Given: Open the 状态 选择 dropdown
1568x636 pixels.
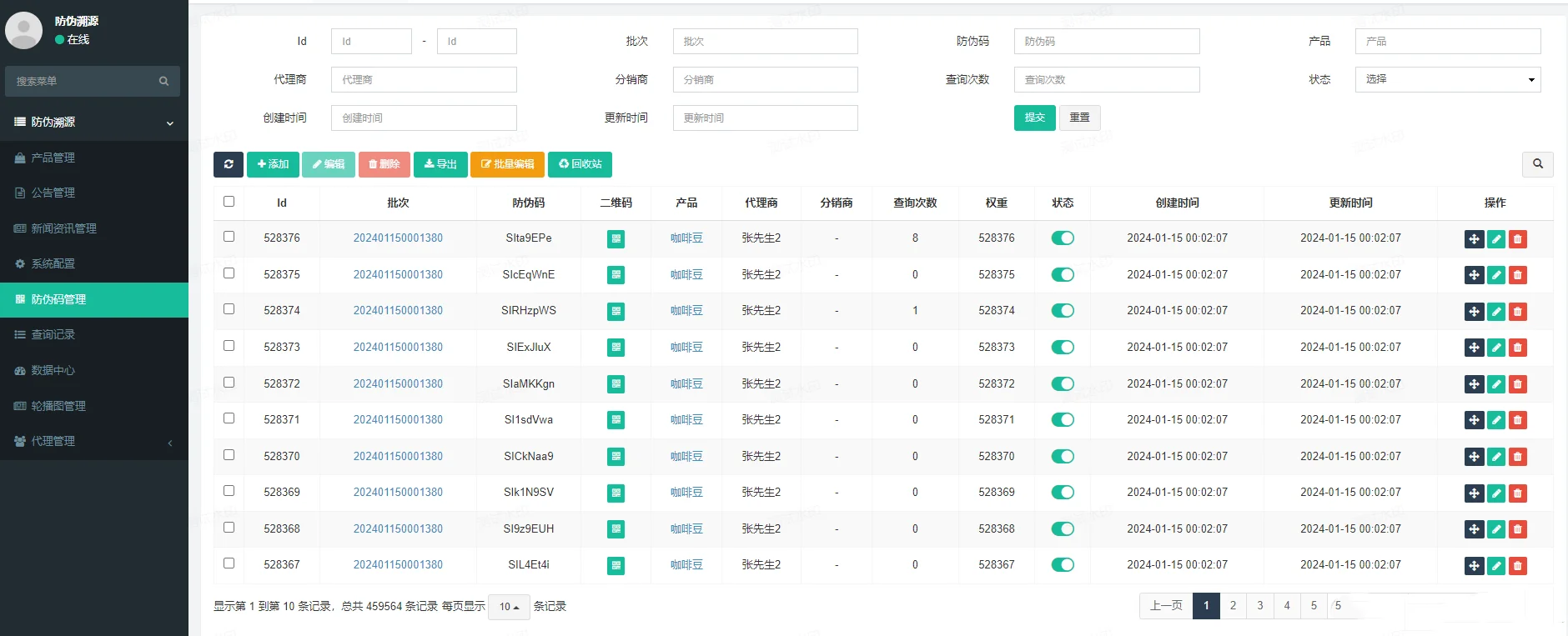Looking at the screenshot, I should (x=1448, y=79).
